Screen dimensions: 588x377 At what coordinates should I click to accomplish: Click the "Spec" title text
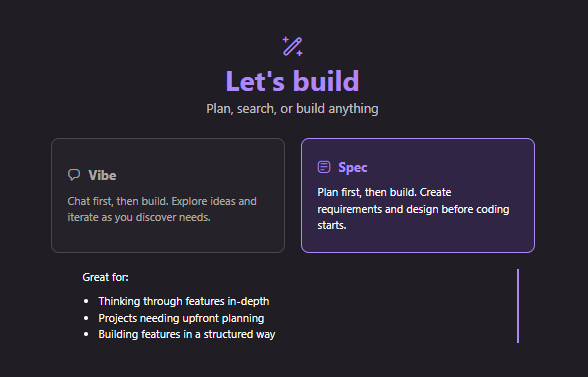(352, 167)
